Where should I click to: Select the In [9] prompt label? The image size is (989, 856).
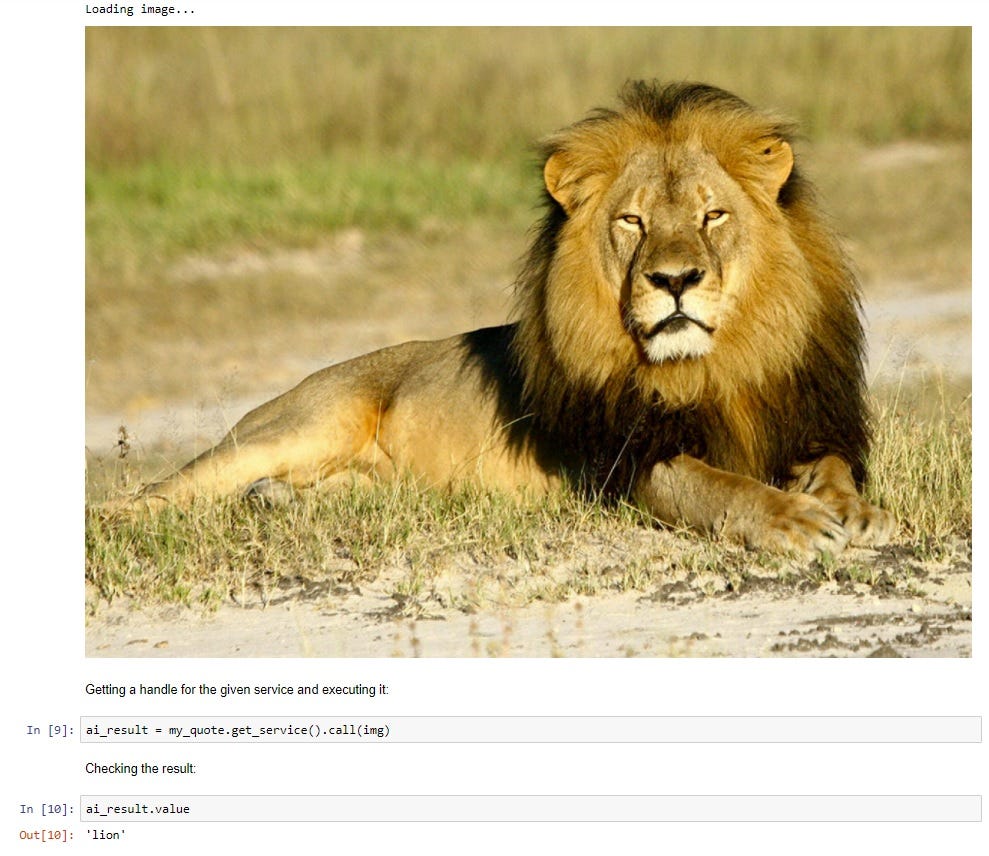pyautogui.click(x=50, y=730)
